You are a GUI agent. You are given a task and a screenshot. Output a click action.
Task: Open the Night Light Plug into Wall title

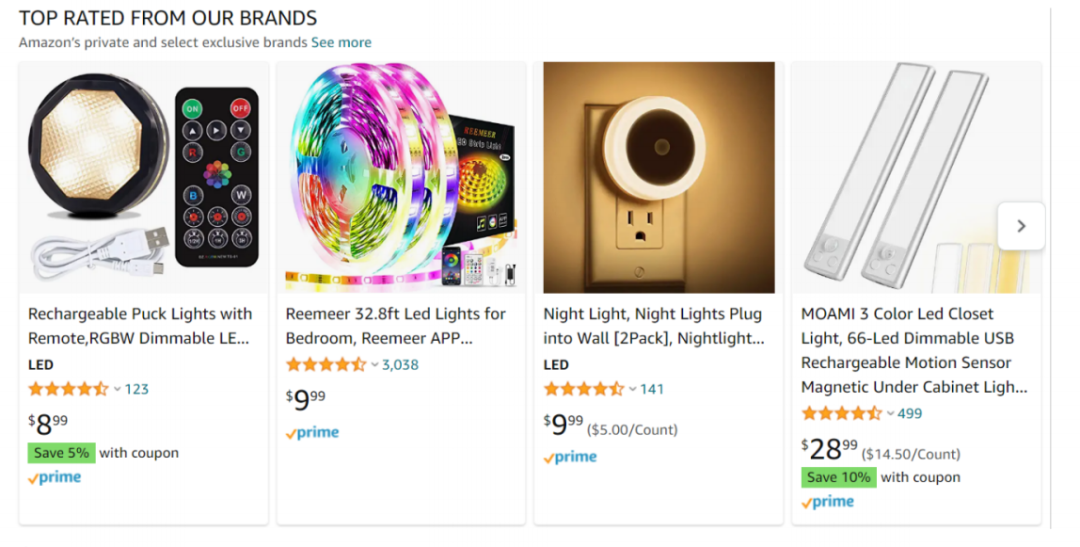click(x=653, y=326)
